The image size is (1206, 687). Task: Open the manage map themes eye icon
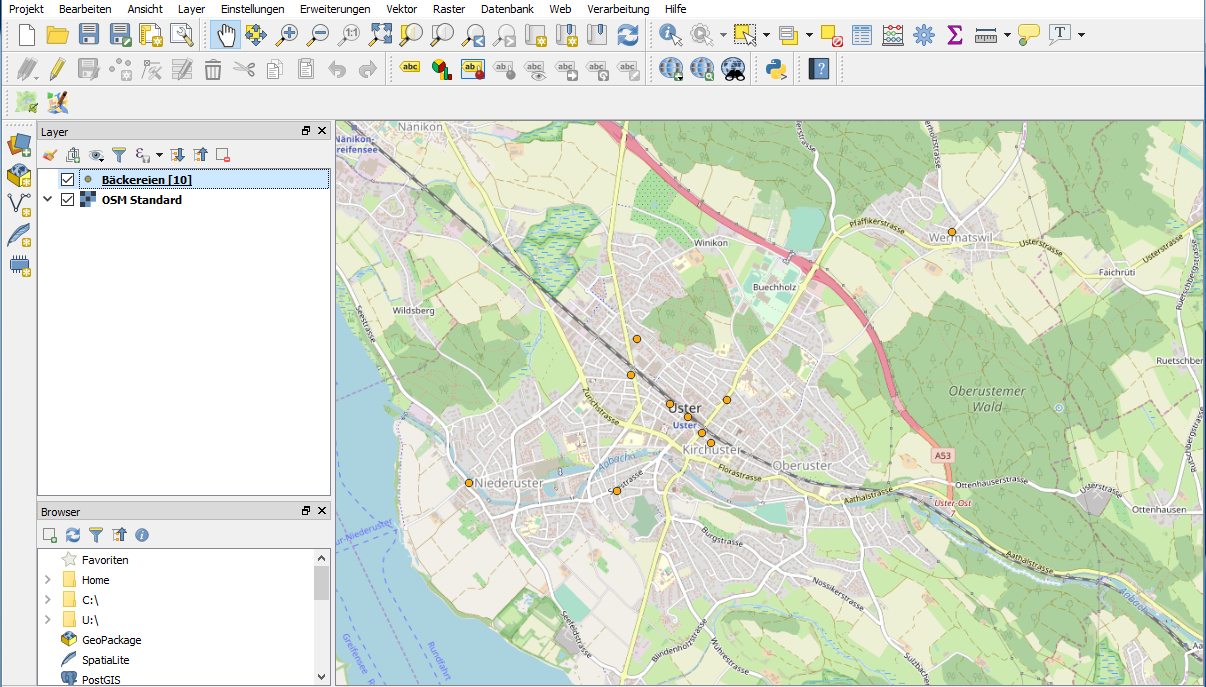[96, 155]
